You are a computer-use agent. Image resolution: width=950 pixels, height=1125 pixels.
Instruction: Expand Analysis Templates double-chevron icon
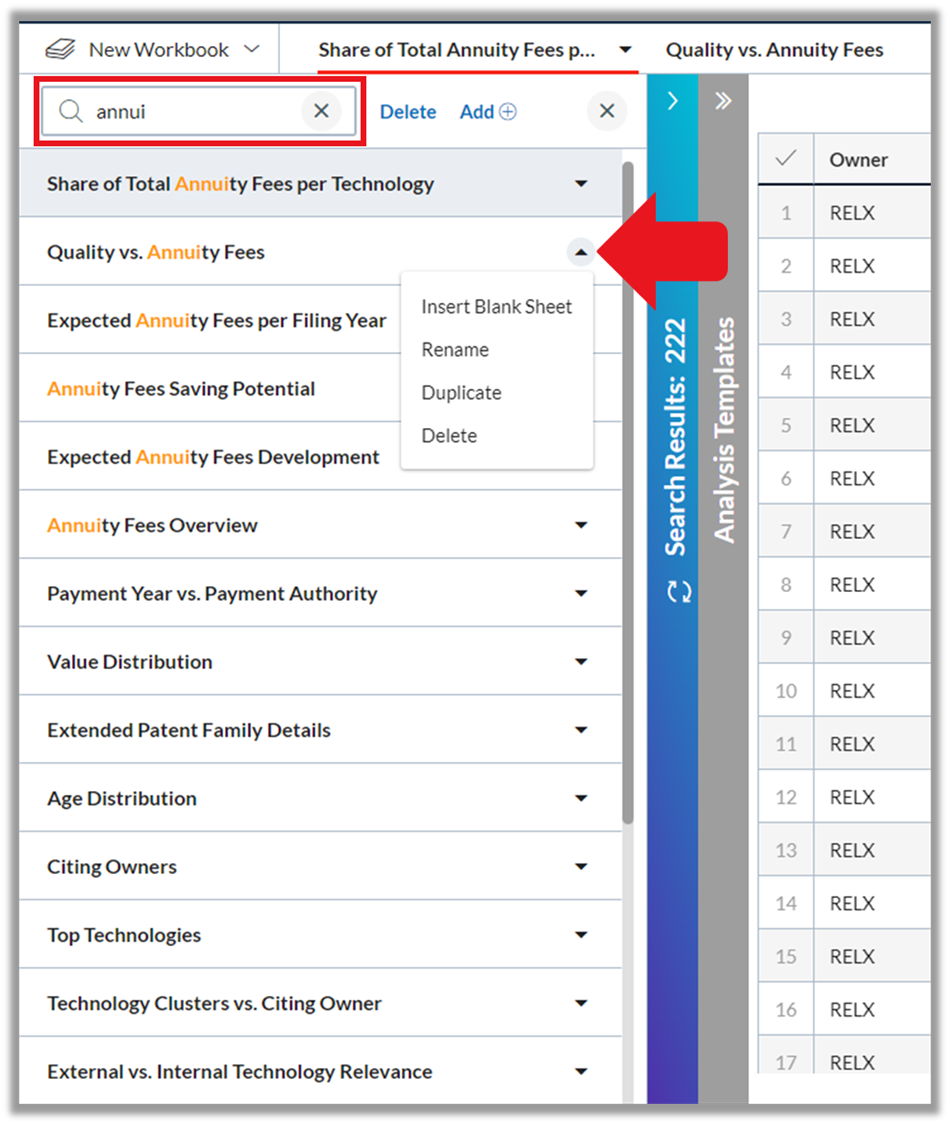pos(723,100)
